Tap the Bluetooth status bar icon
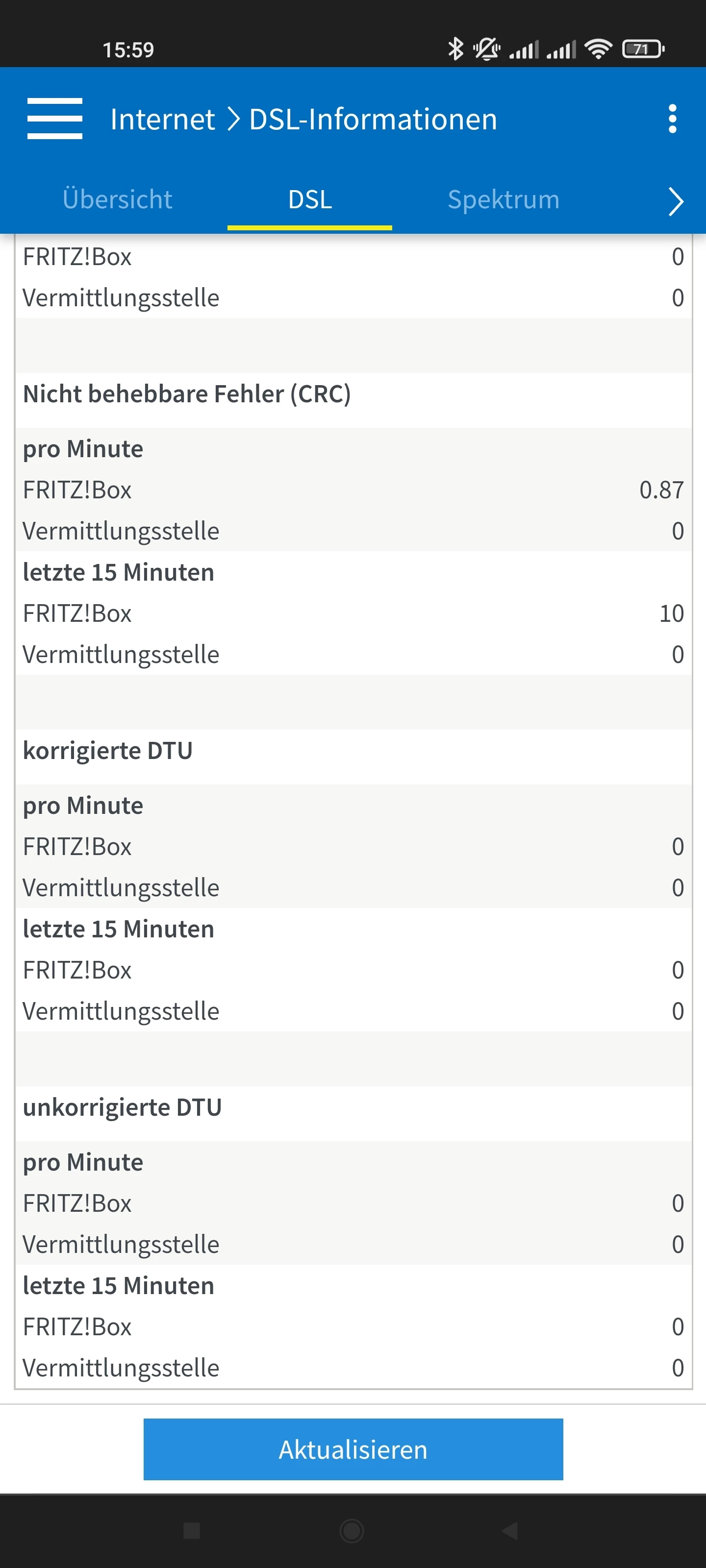706x1568 pixels. (x=455, y=49)
